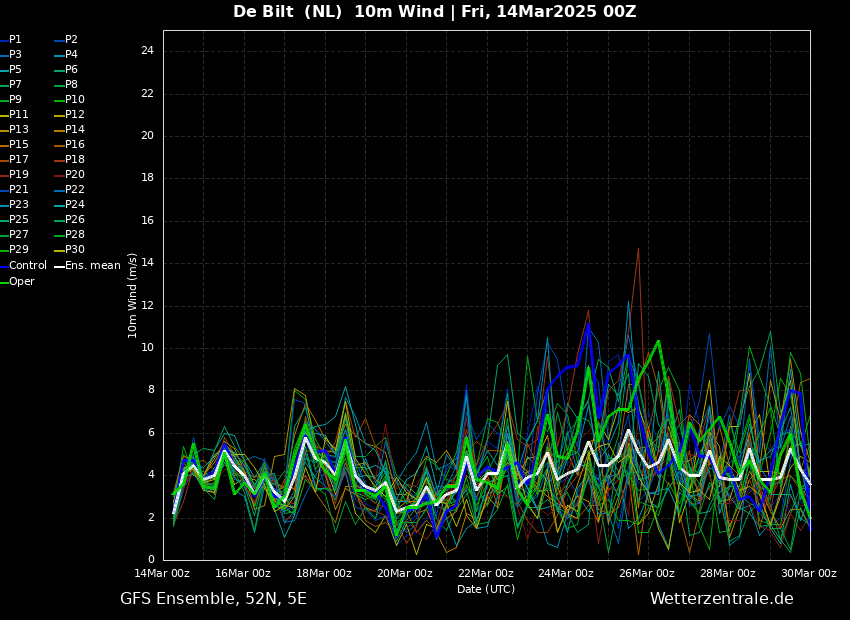Click the Wetterzentrale.de text
This screenshot has height=620, width=850.
tap(722, 599)
